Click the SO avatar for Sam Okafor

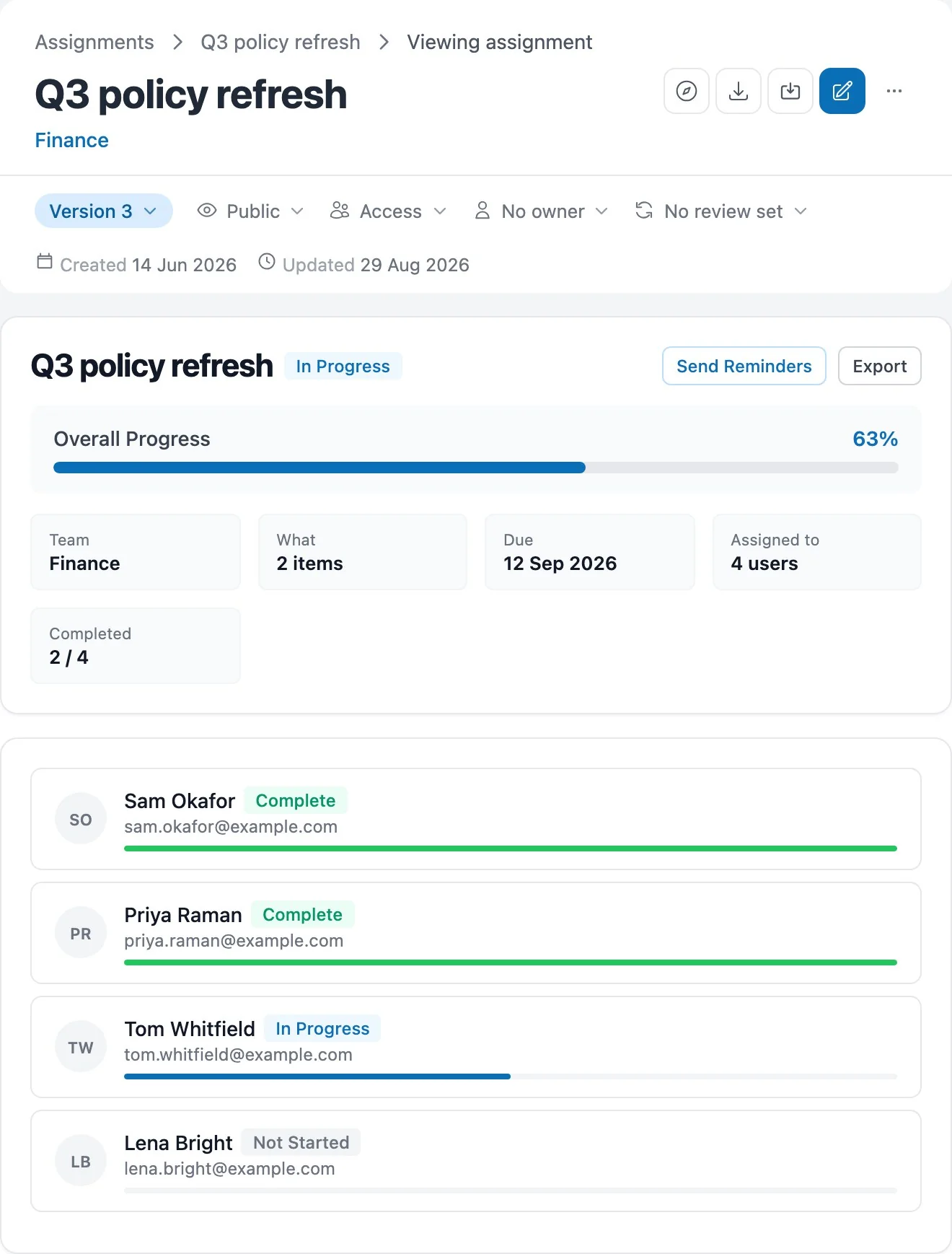(x=81, y=819)
